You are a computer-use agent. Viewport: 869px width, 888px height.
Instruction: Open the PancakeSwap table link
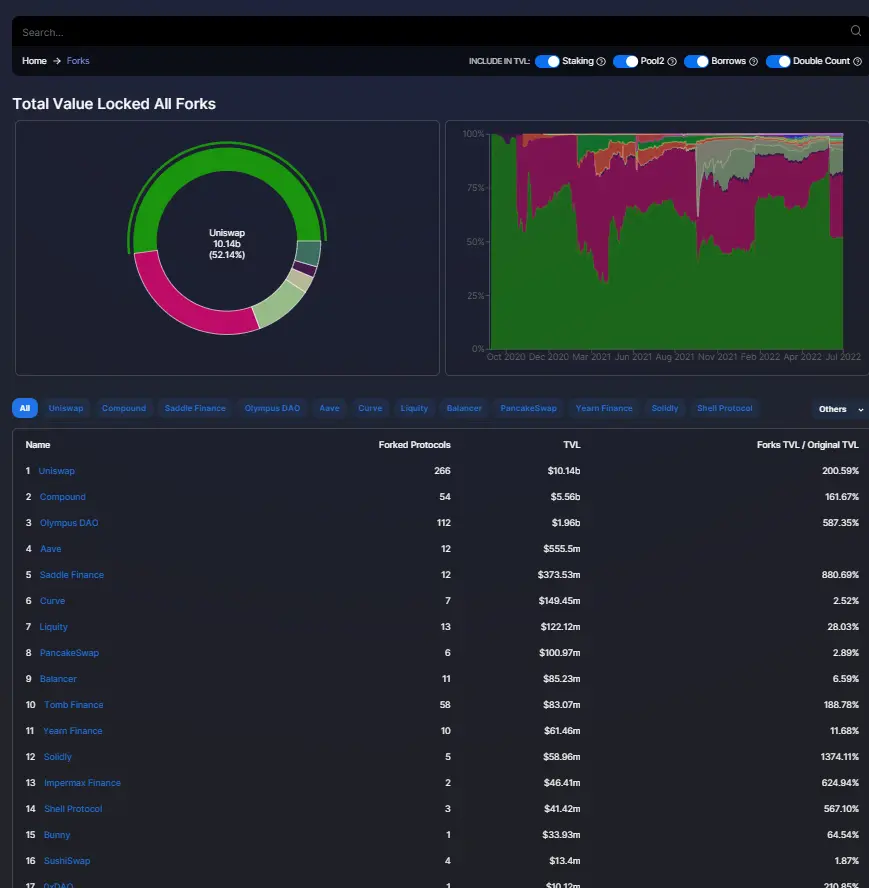click(69, 653)
